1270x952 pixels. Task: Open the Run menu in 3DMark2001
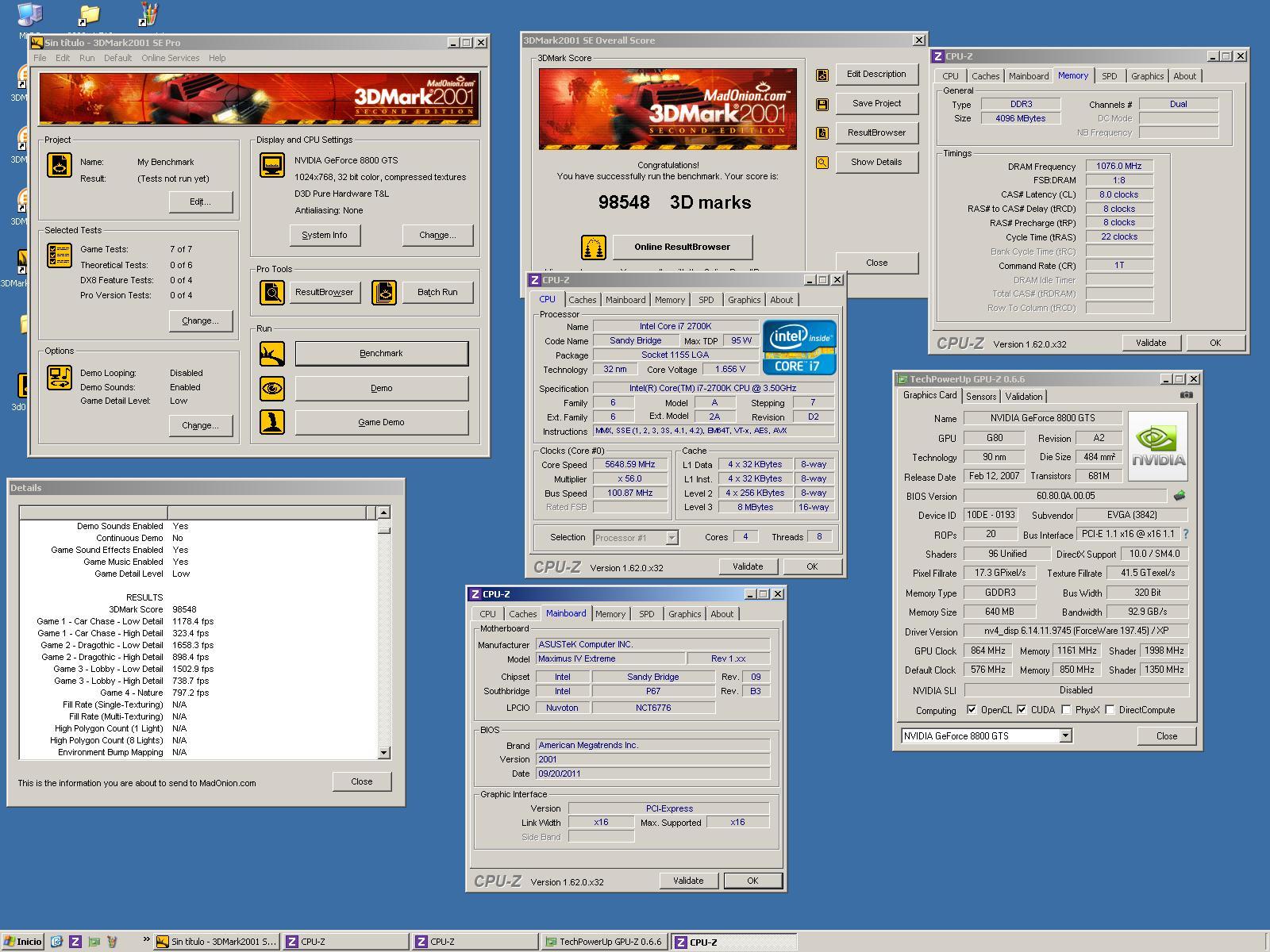pyautogui.click(x=87, y=58)
